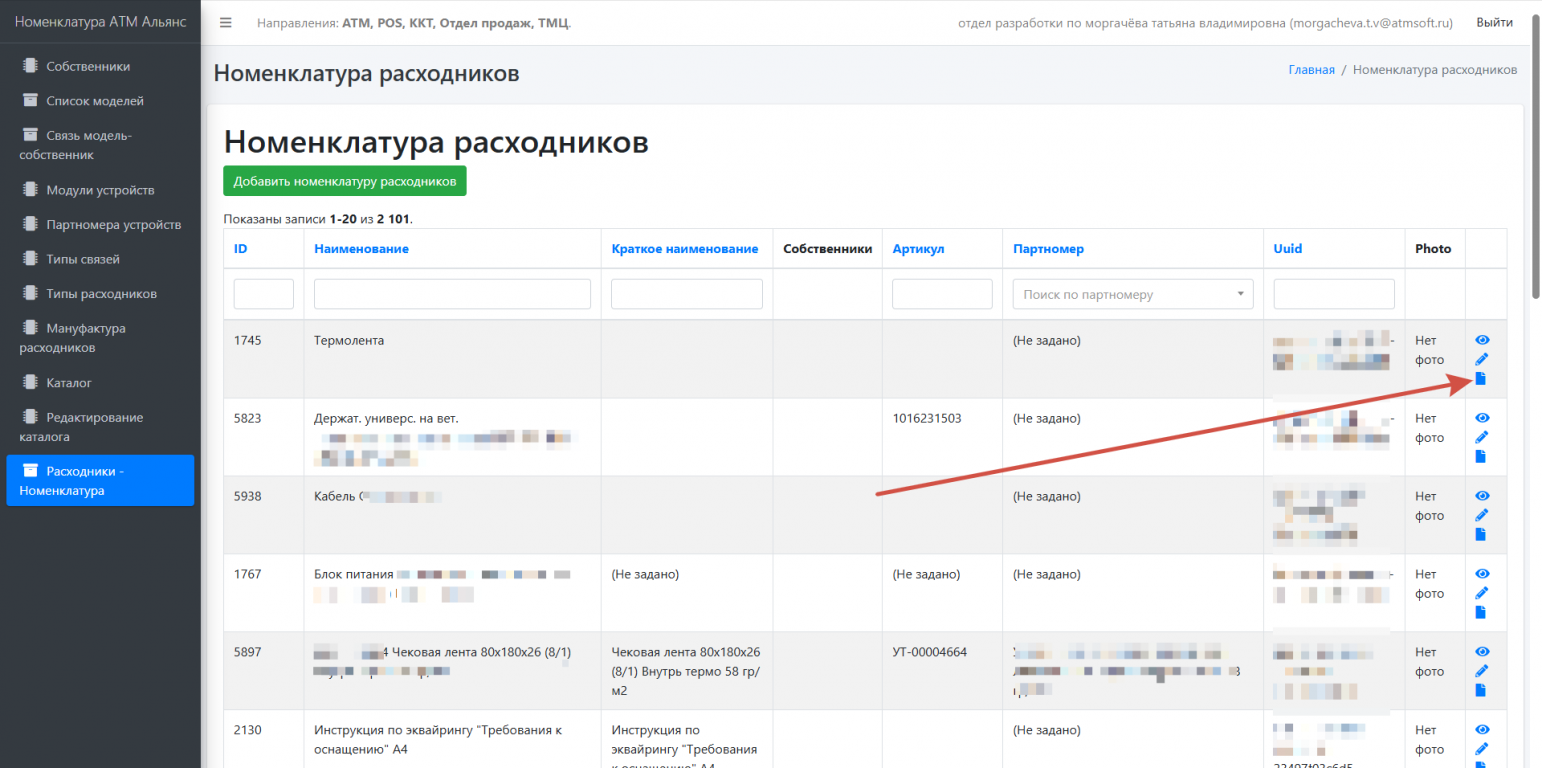This screenshot has width=1542, height=768.
Task: View record 1745 via eye icon
Action: [x=1481, y=340]
